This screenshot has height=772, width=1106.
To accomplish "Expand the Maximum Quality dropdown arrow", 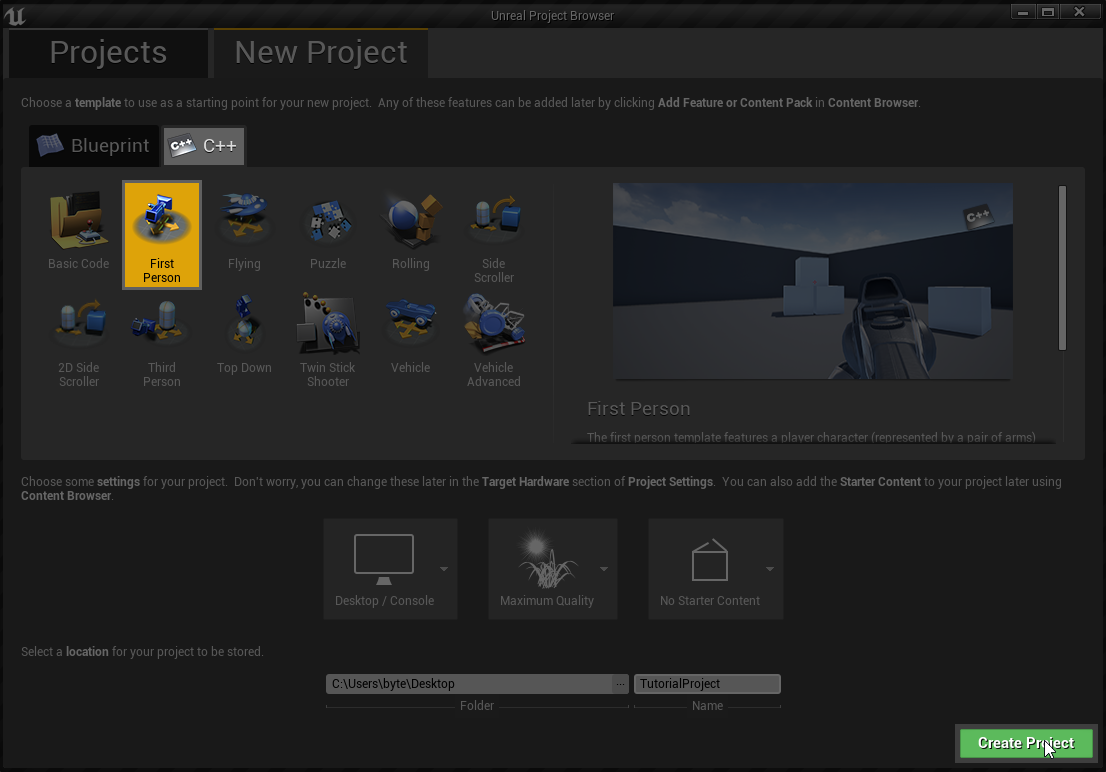I will click(604, 569).
